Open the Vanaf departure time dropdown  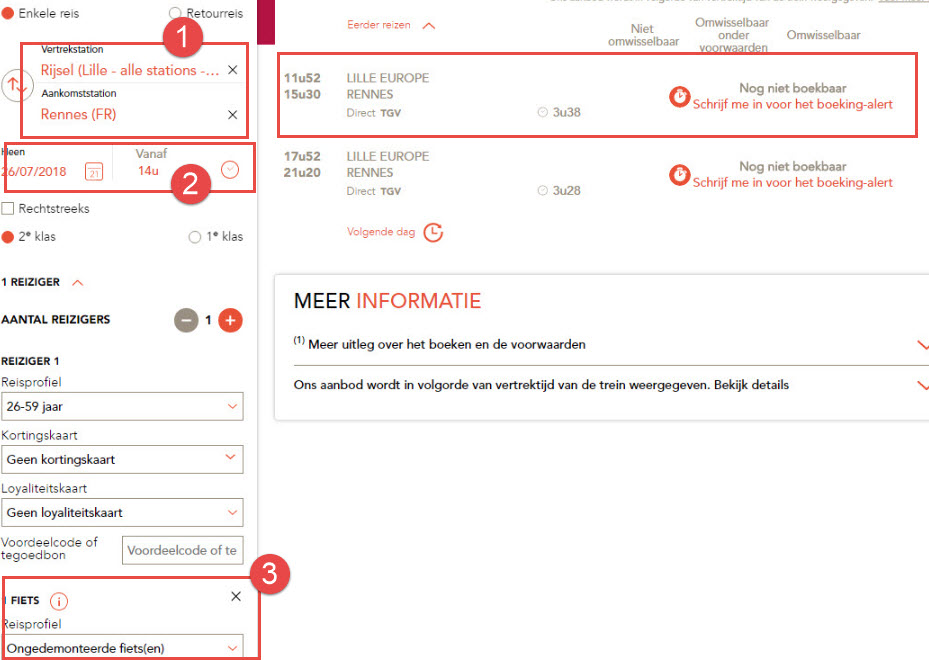point(230,170)
